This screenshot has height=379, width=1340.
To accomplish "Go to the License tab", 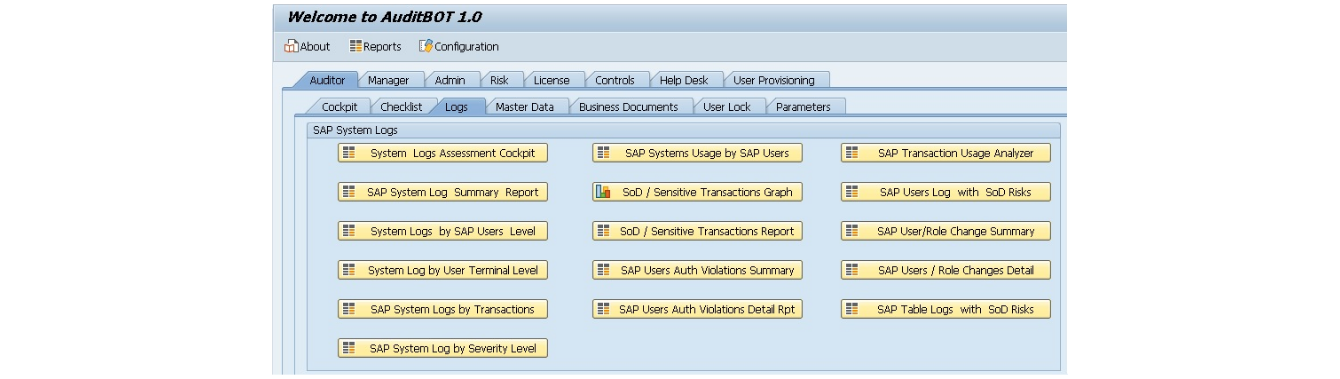I will click(x=552, y=80).
